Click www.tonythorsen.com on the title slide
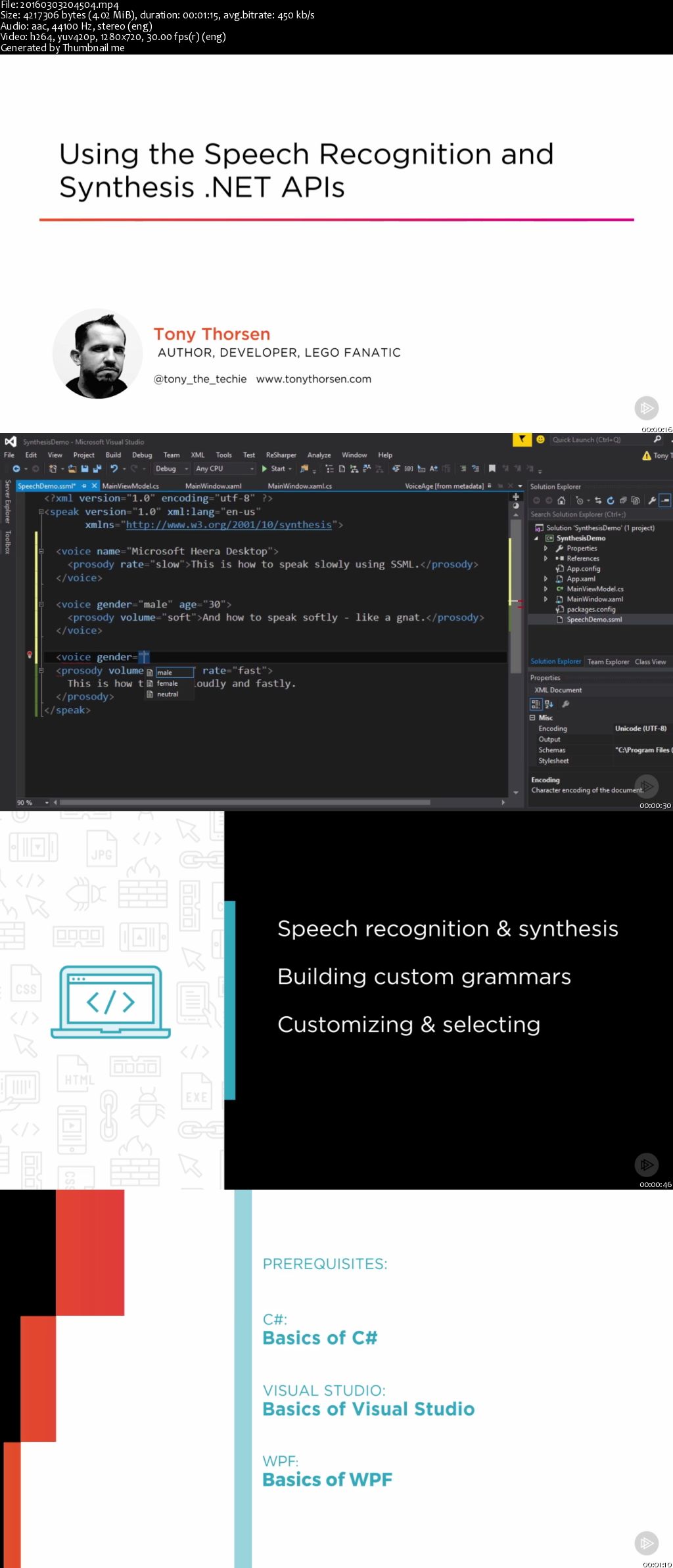This screenshot has width=673, height=1568. click(313, 379)
